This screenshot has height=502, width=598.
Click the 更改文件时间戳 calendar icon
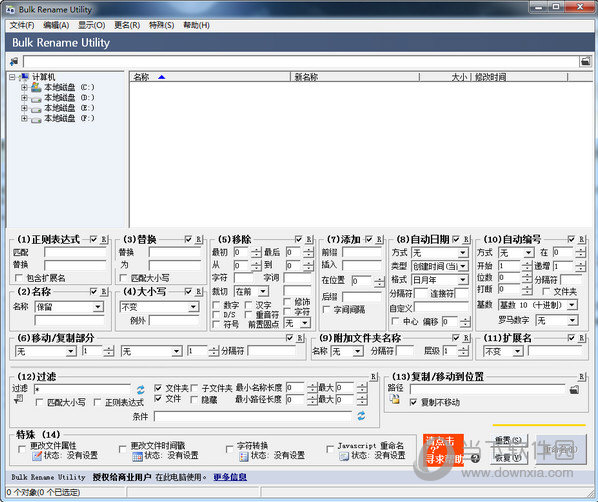pyautogui.click(x=137, y=456)
